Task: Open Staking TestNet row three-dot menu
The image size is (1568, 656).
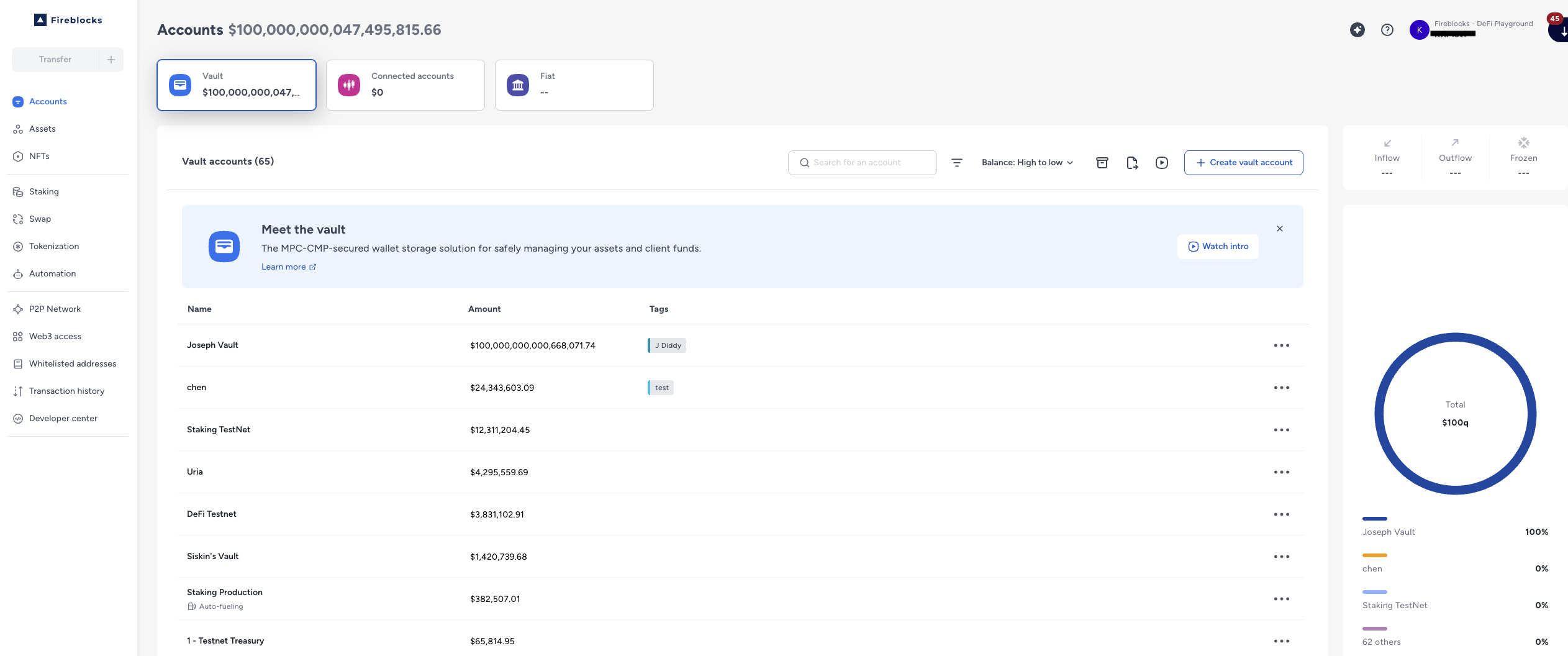Action: coord(1282,430)
